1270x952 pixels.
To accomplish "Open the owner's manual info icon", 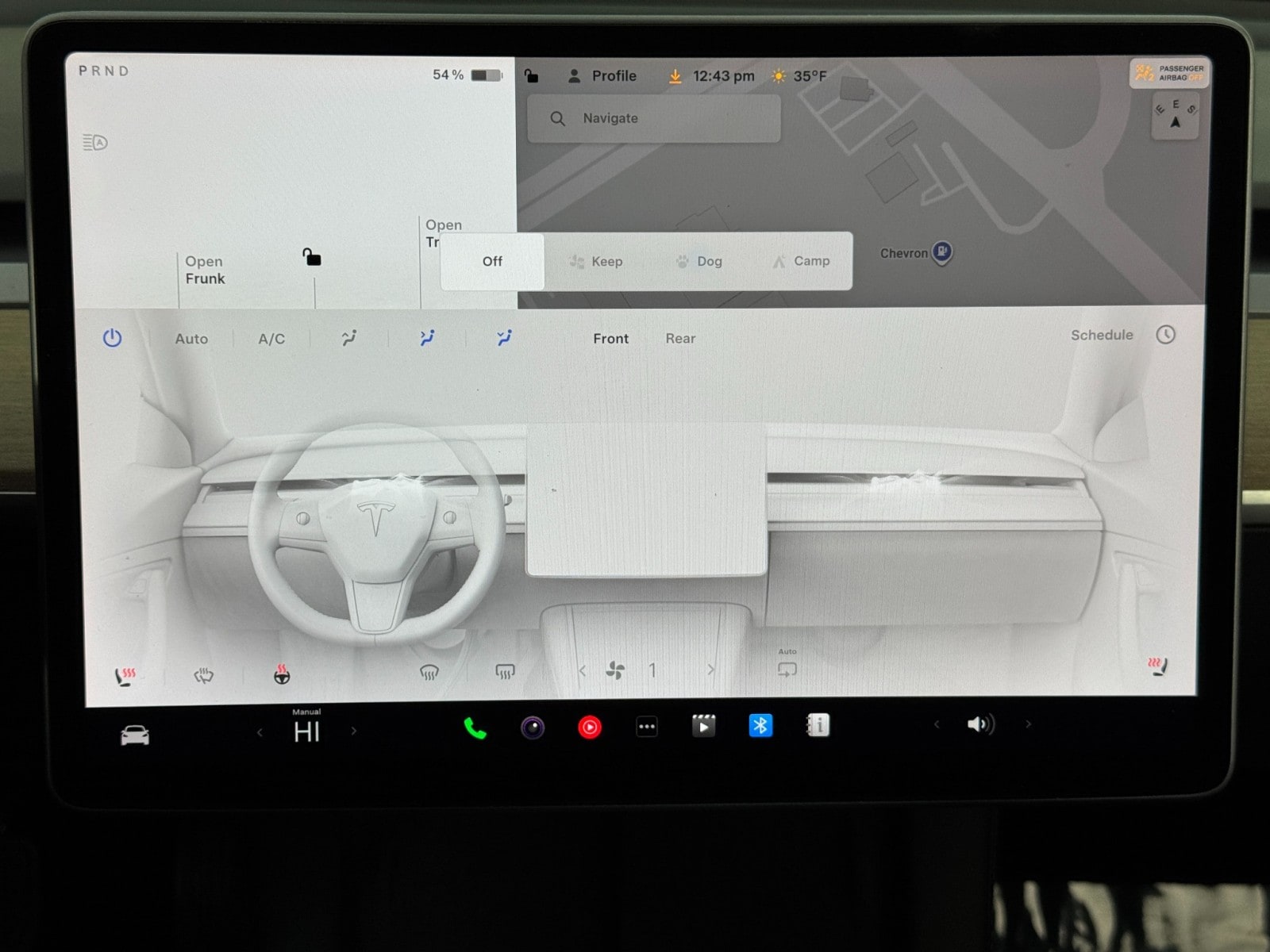I will pos(818,725).
